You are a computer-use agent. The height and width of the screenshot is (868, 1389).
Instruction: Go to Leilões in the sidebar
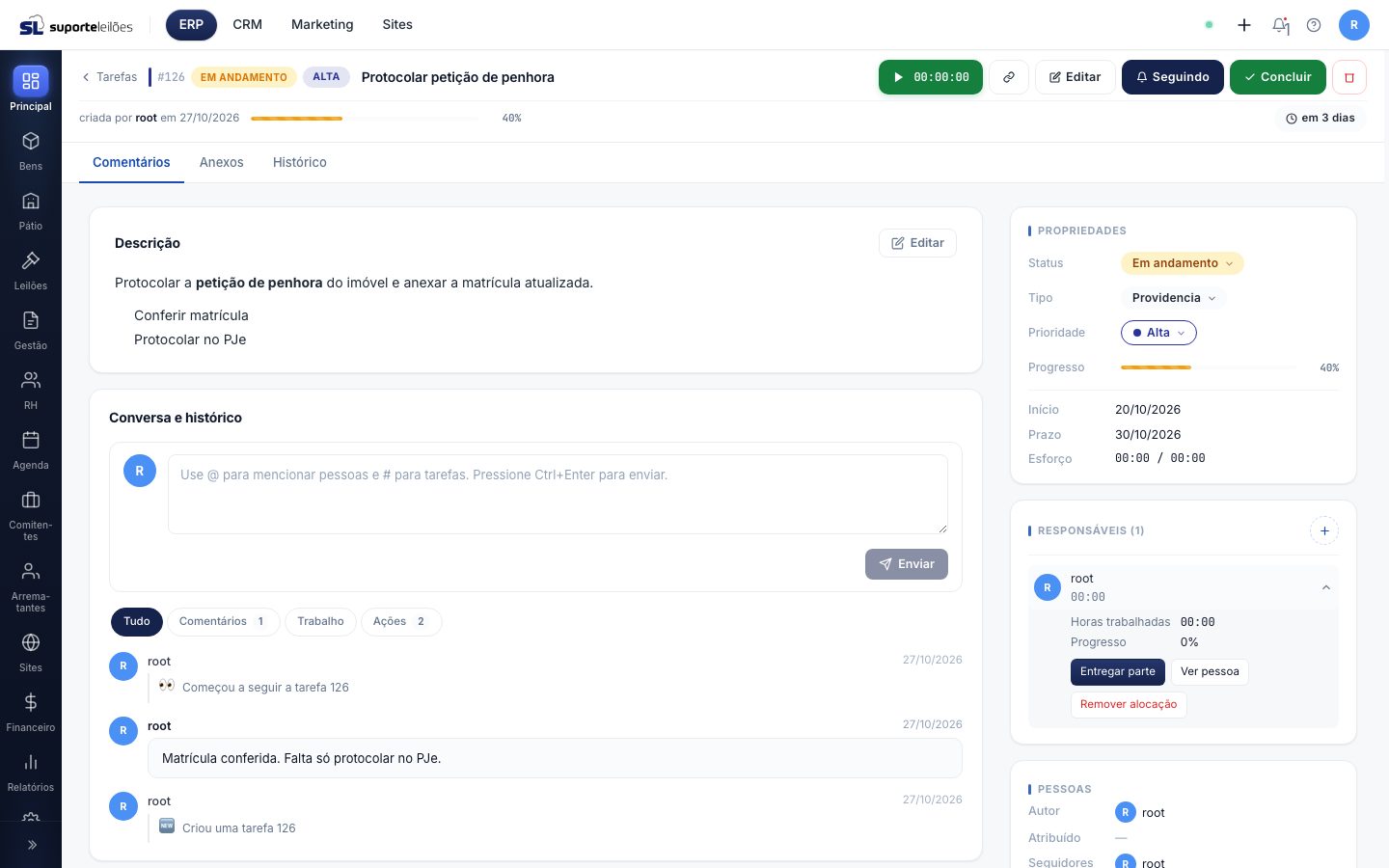(x=31, y=270)
